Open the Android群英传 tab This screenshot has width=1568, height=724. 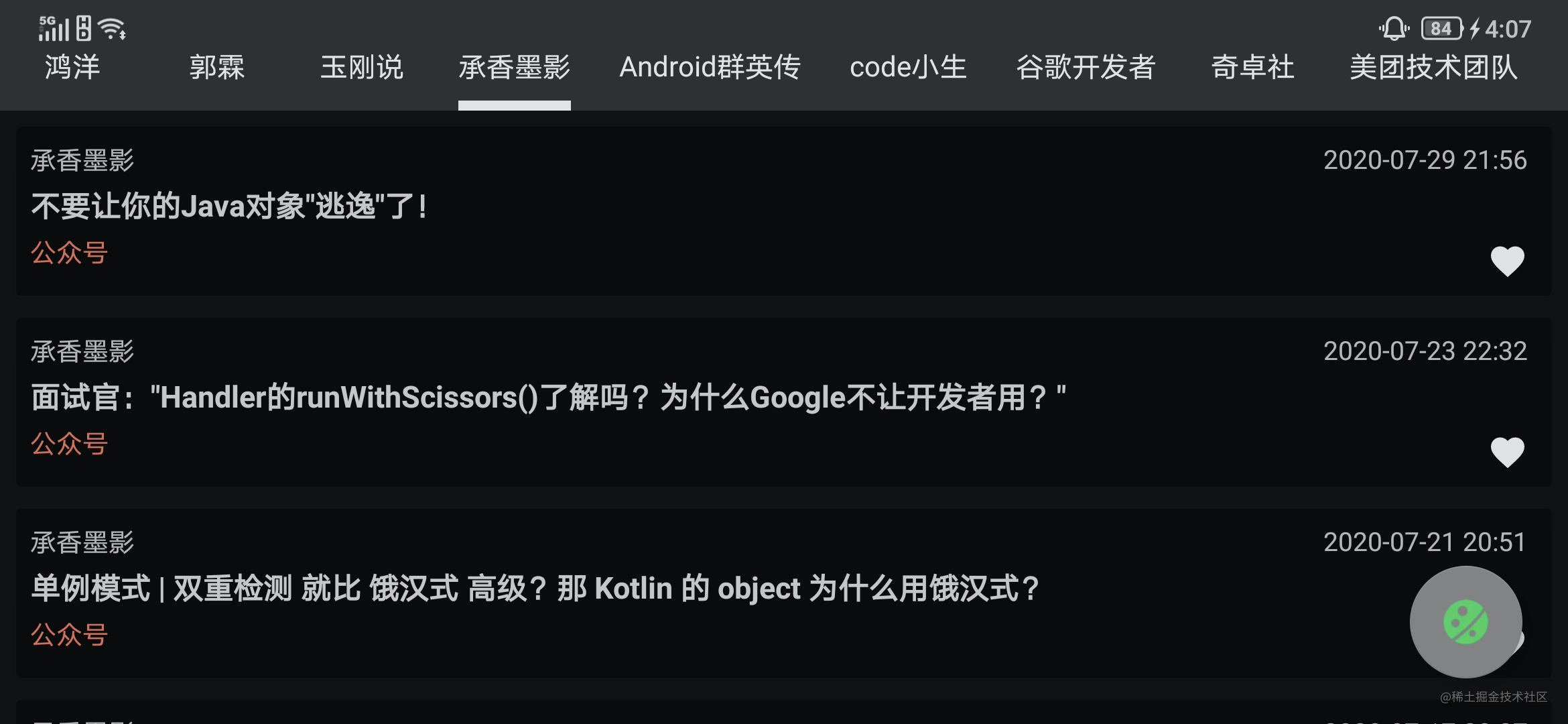(710, 67)
